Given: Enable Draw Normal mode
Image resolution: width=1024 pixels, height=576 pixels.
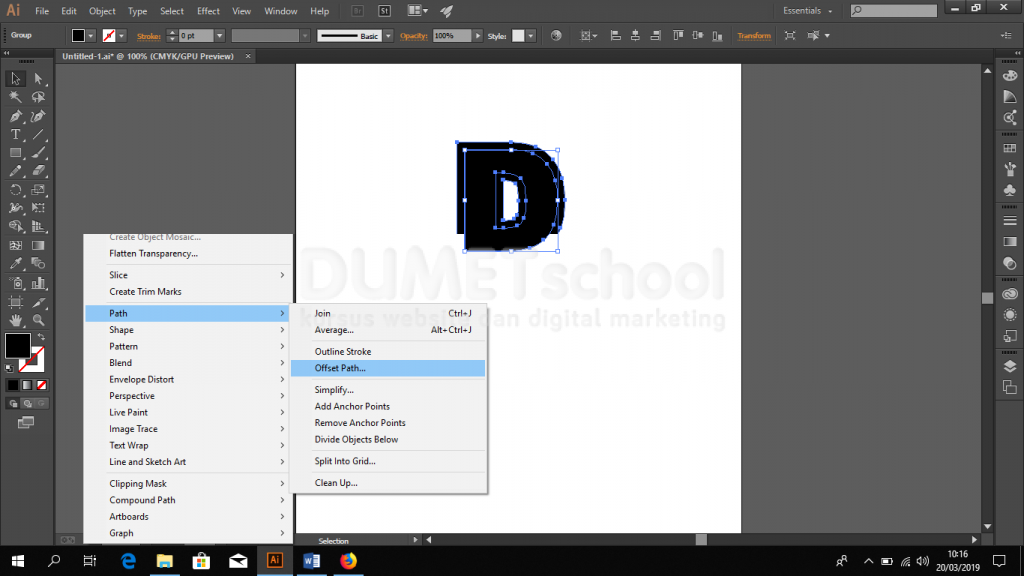Looking at the screenshot, I should 13,404.
